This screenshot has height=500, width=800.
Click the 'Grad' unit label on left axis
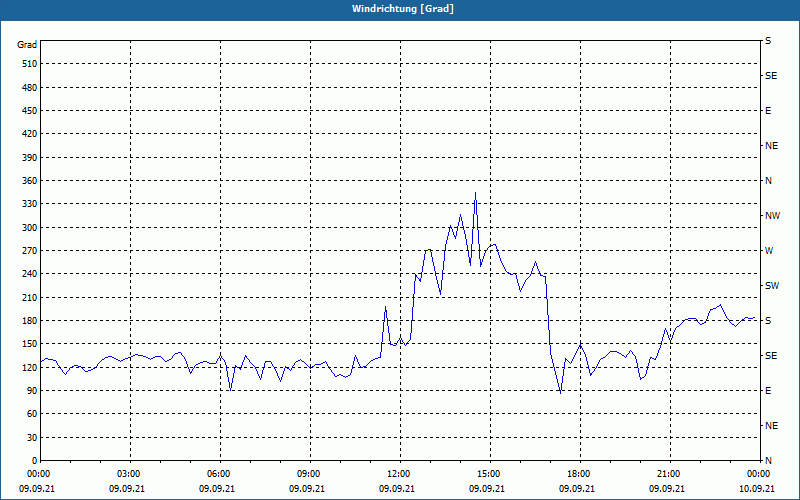(x=27, y=45)
